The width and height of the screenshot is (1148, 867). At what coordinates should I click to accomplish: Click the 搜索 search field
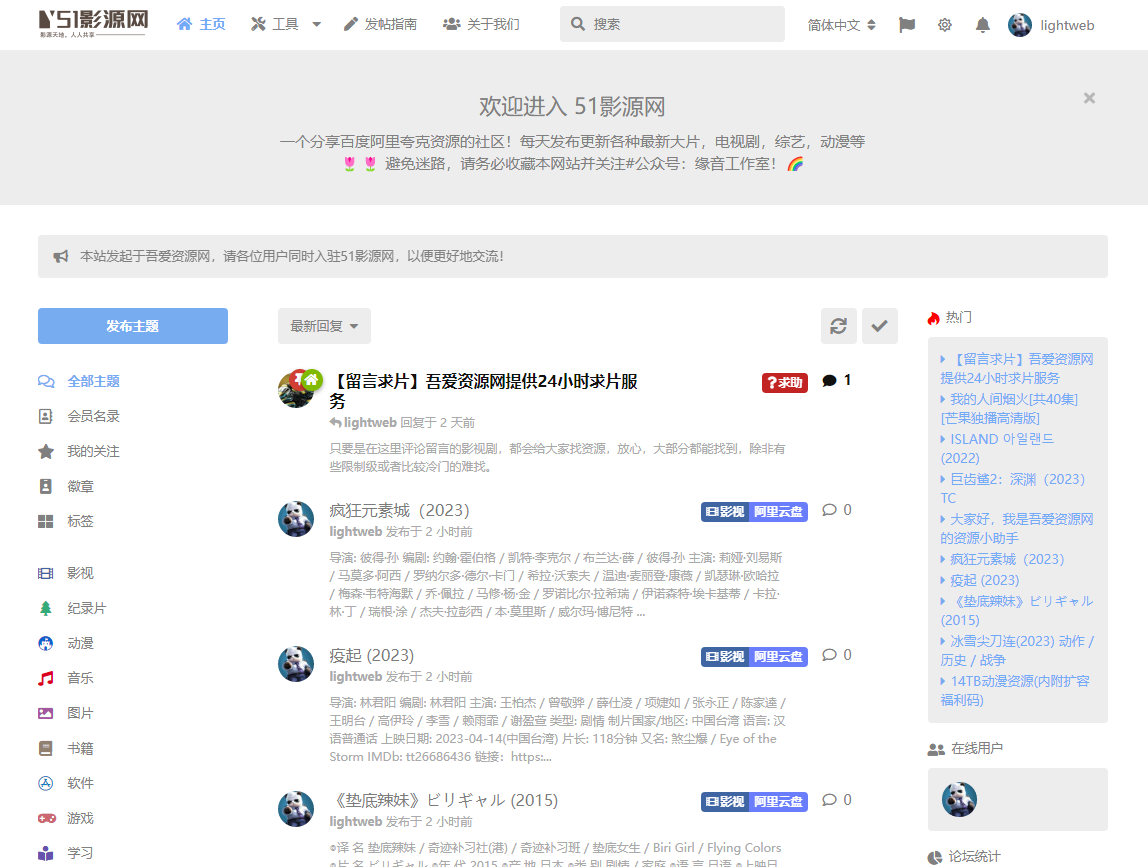[672, 24]
